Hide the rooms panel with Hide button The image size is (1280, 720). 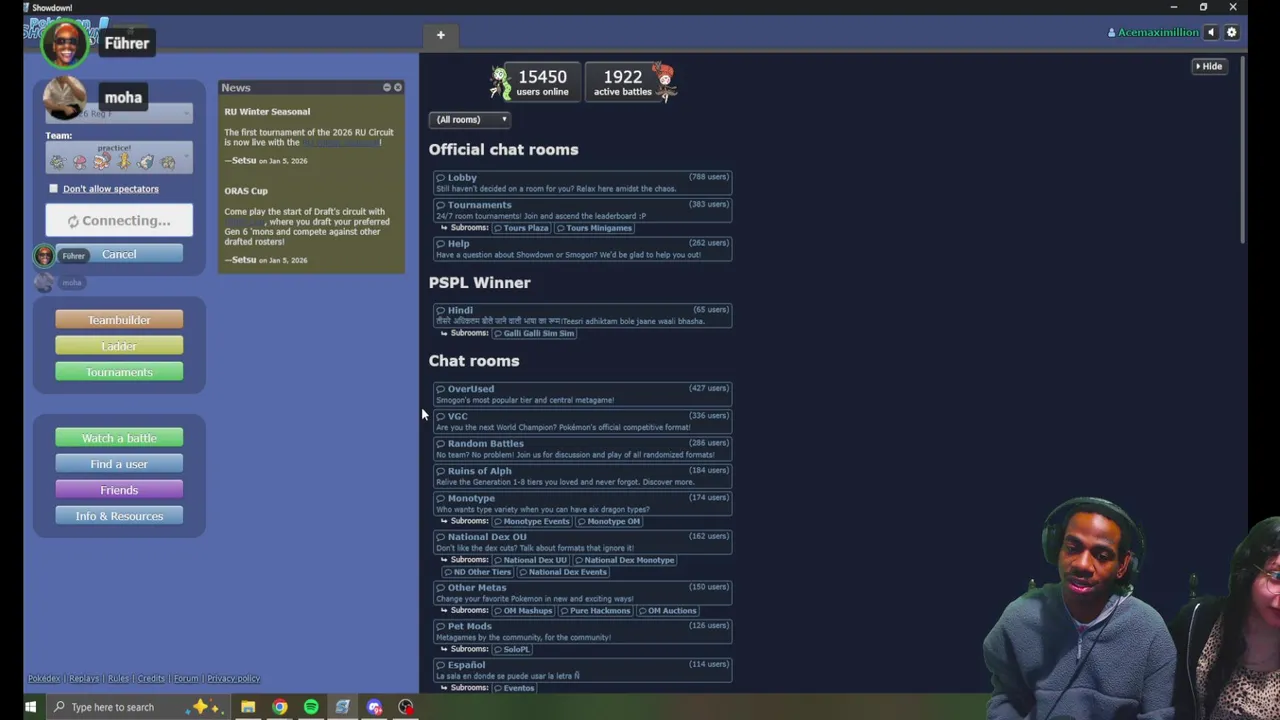click(1209, 66)
